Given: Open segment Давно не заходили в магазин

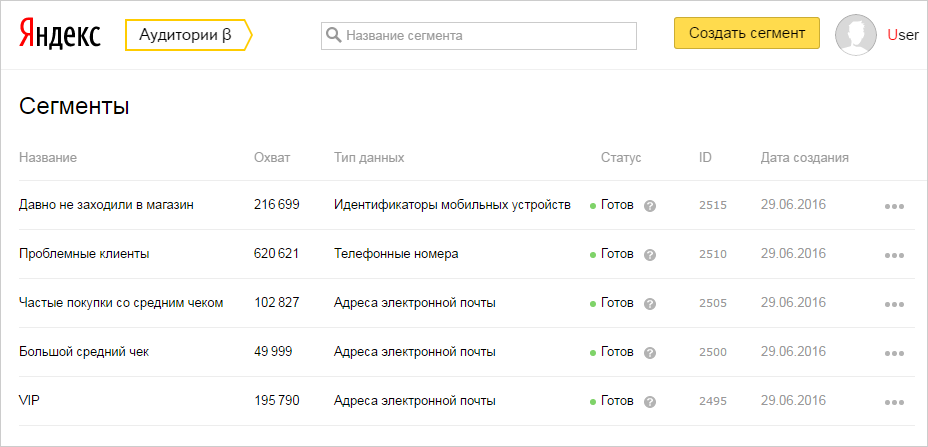Looking at the screenshot, I should pos(106,205).
